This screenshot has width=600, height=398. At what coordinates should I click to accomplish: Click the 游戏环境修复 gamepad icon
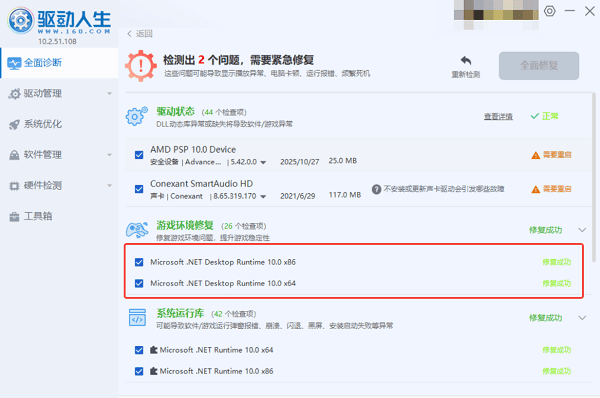coord(137,230)
